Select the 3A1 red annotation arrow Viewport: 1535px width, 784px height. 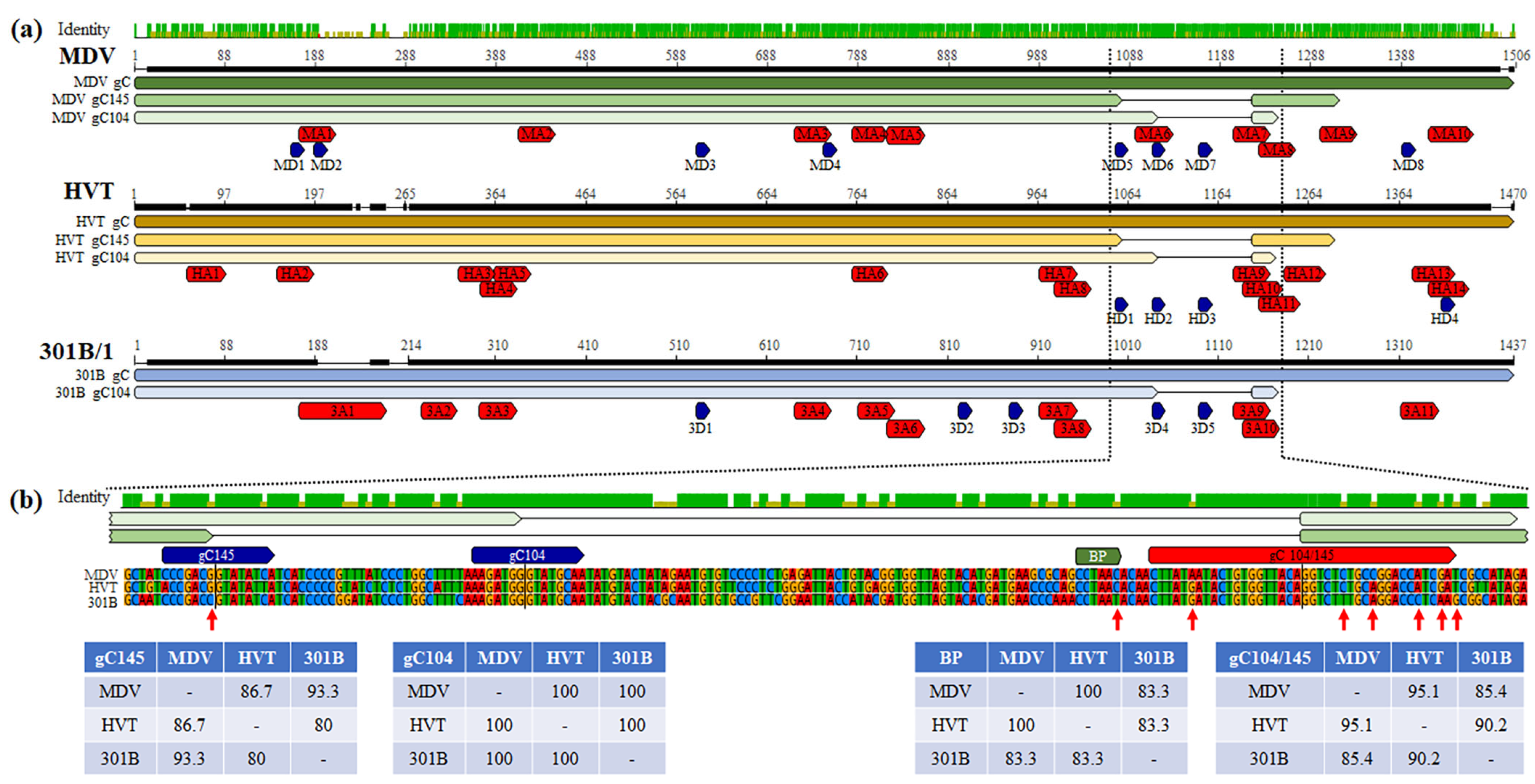coord(342,411)
